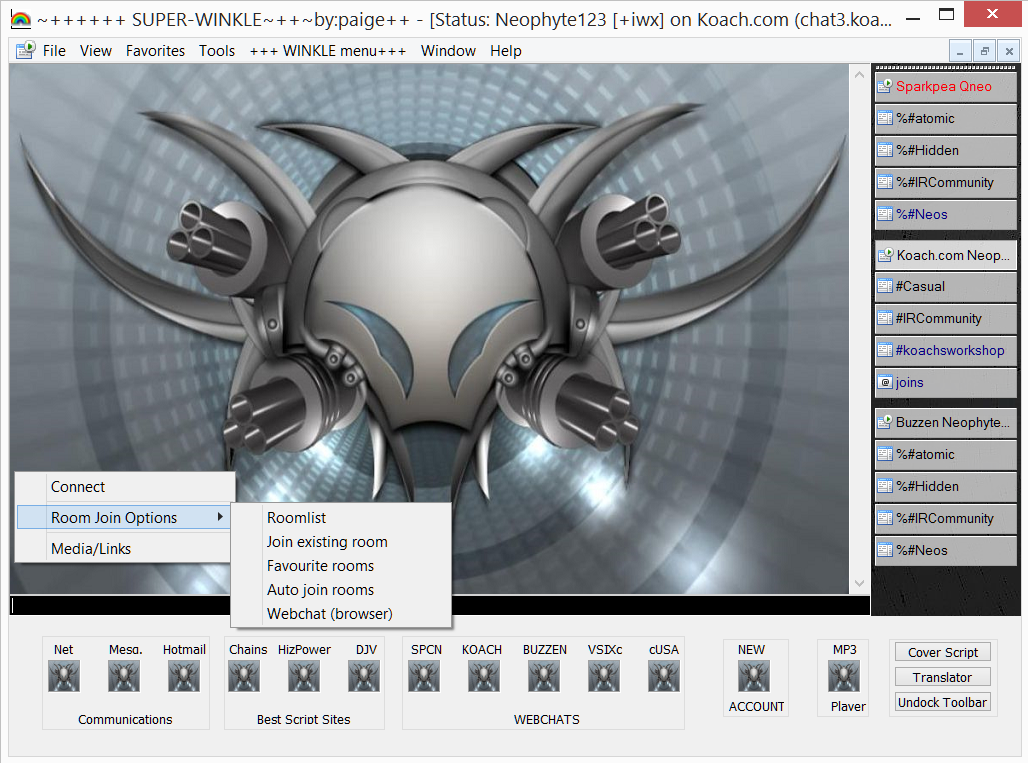Image resolution: width=1028 pixels, height=763 pixels.
Task: Click the Chains script site icon
Action: [x=244, y=677]
